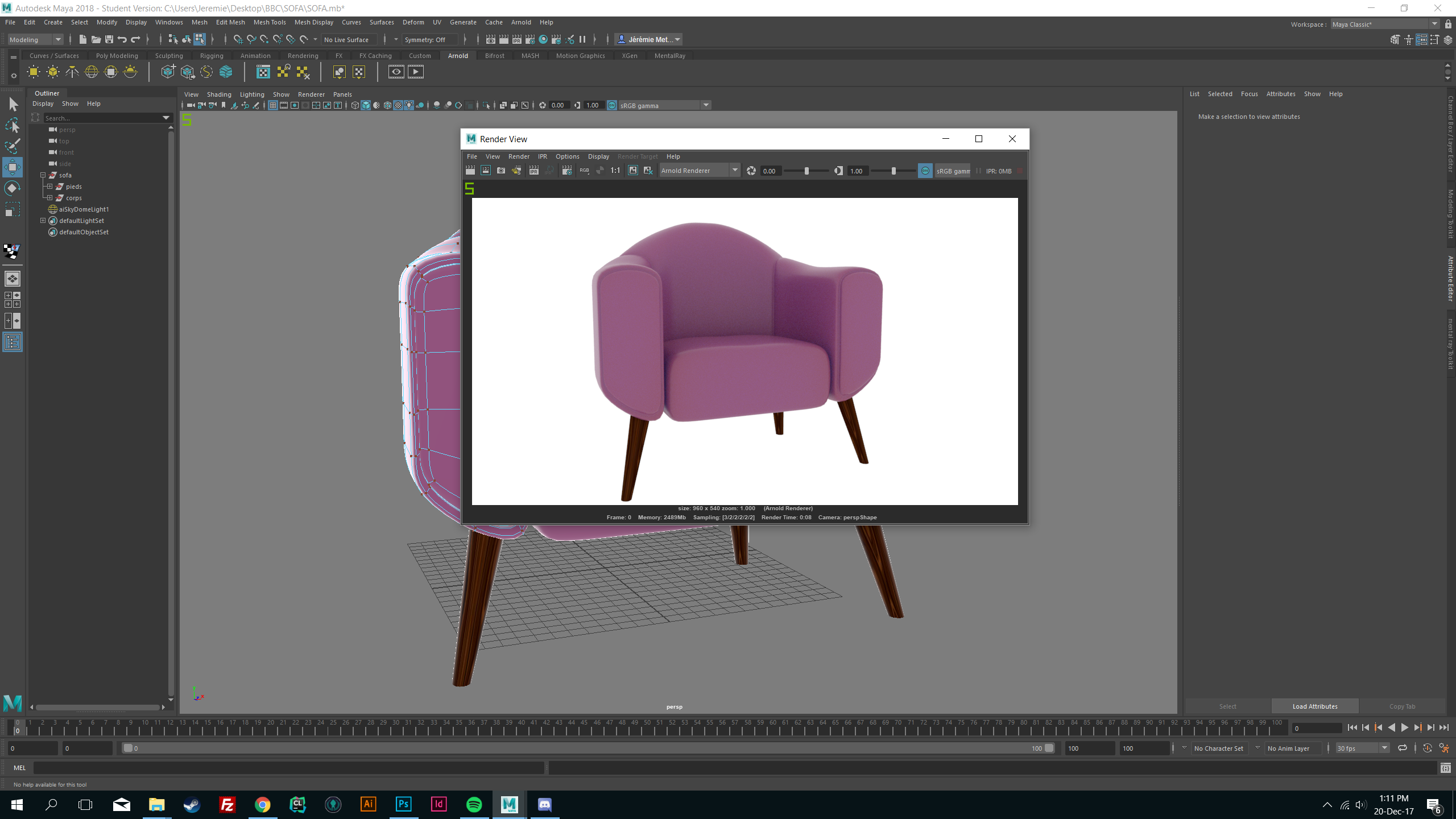Viewport: 1456px width, 819px height.
Task: Expand the pieds group in Outliner
Action: click(50, 187)
